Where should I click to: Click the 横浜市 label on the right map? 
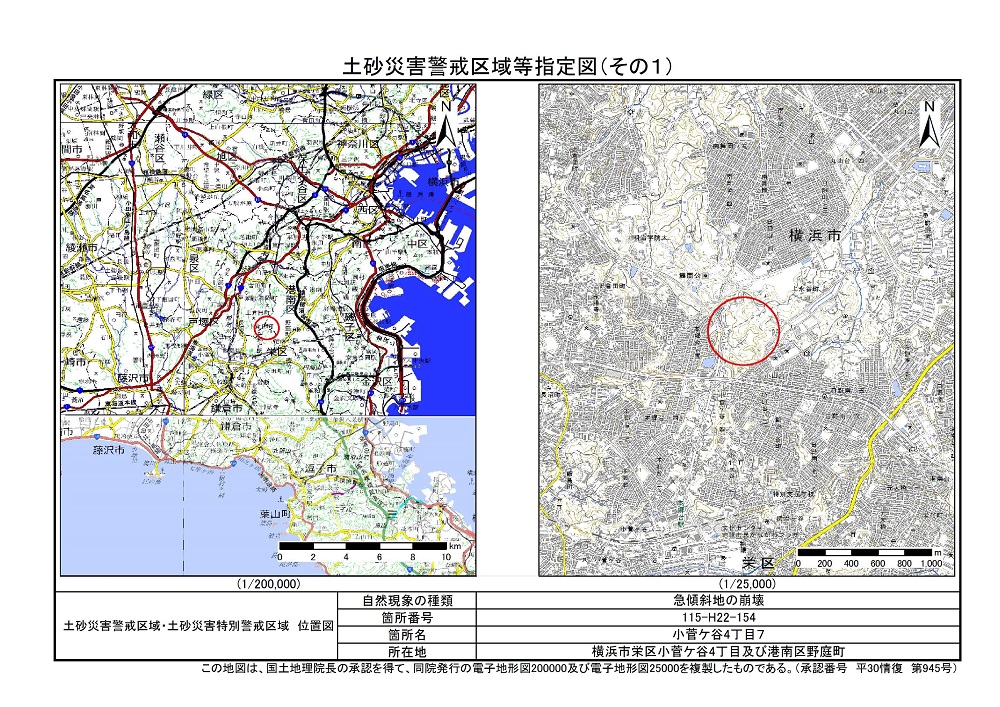point(813,235)
